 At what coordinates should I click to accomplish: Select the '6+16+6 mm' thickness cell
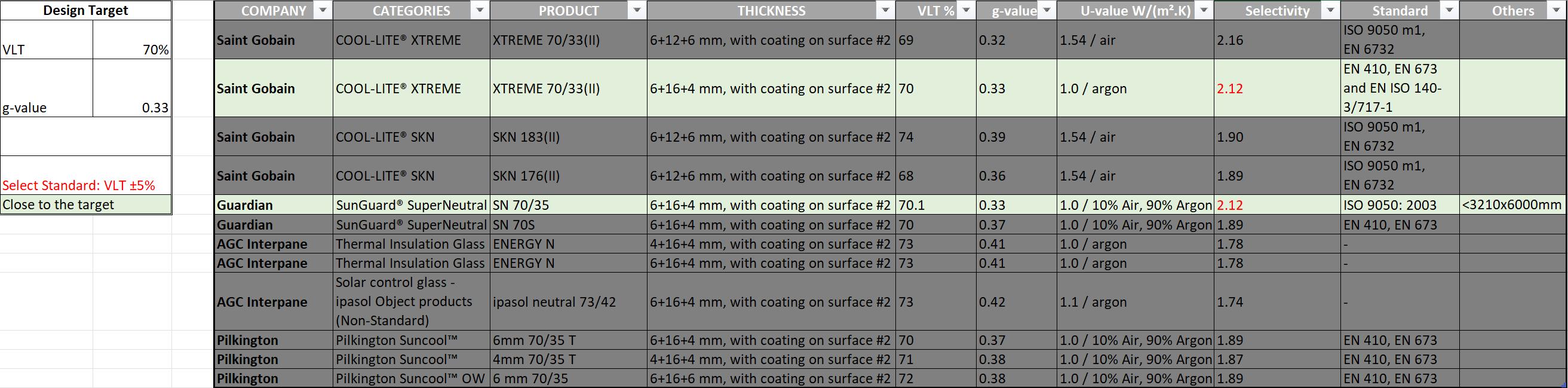771,378
